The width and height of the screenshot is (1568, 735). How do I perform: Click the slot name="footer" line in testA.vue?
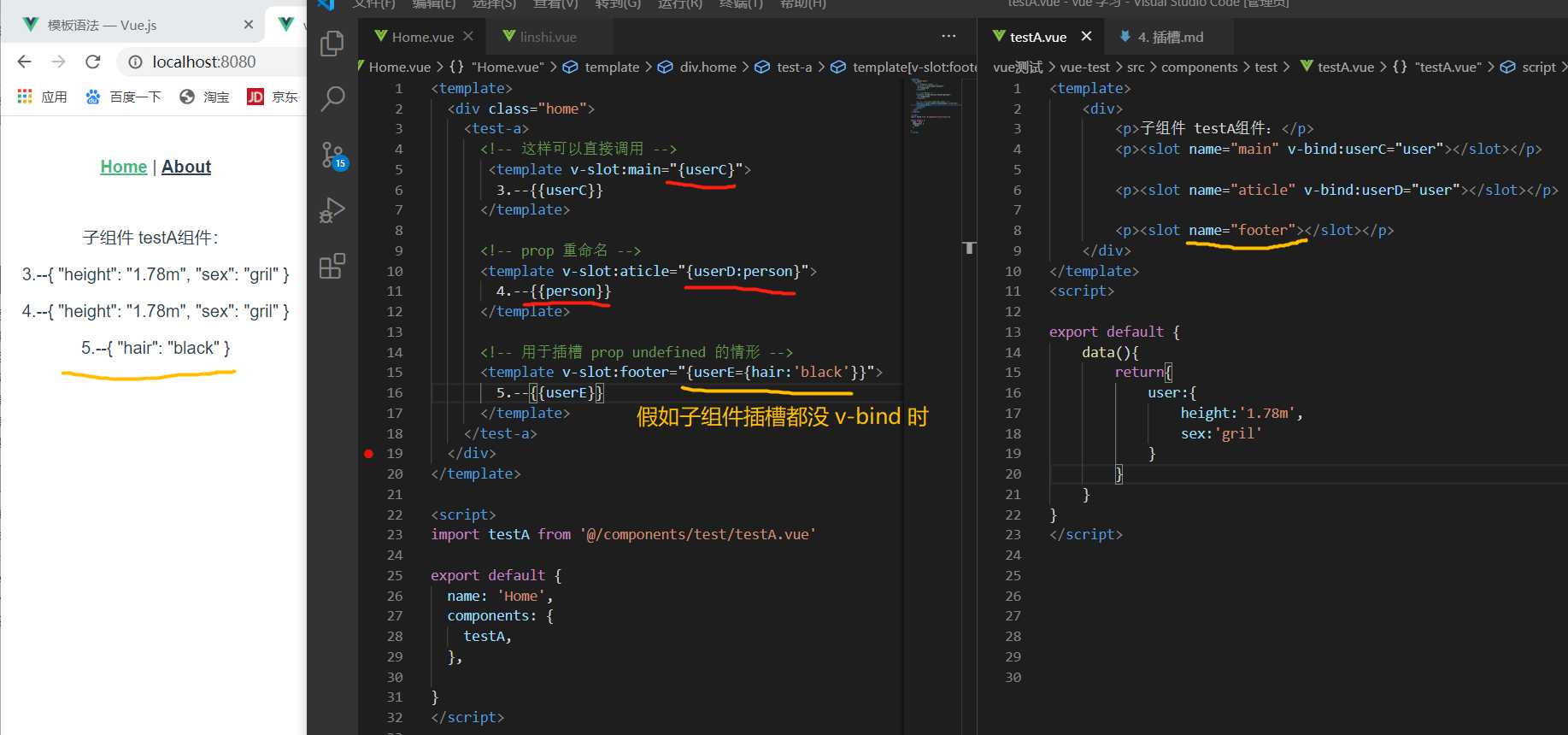pyautogui.click(x=1254, y=230)
